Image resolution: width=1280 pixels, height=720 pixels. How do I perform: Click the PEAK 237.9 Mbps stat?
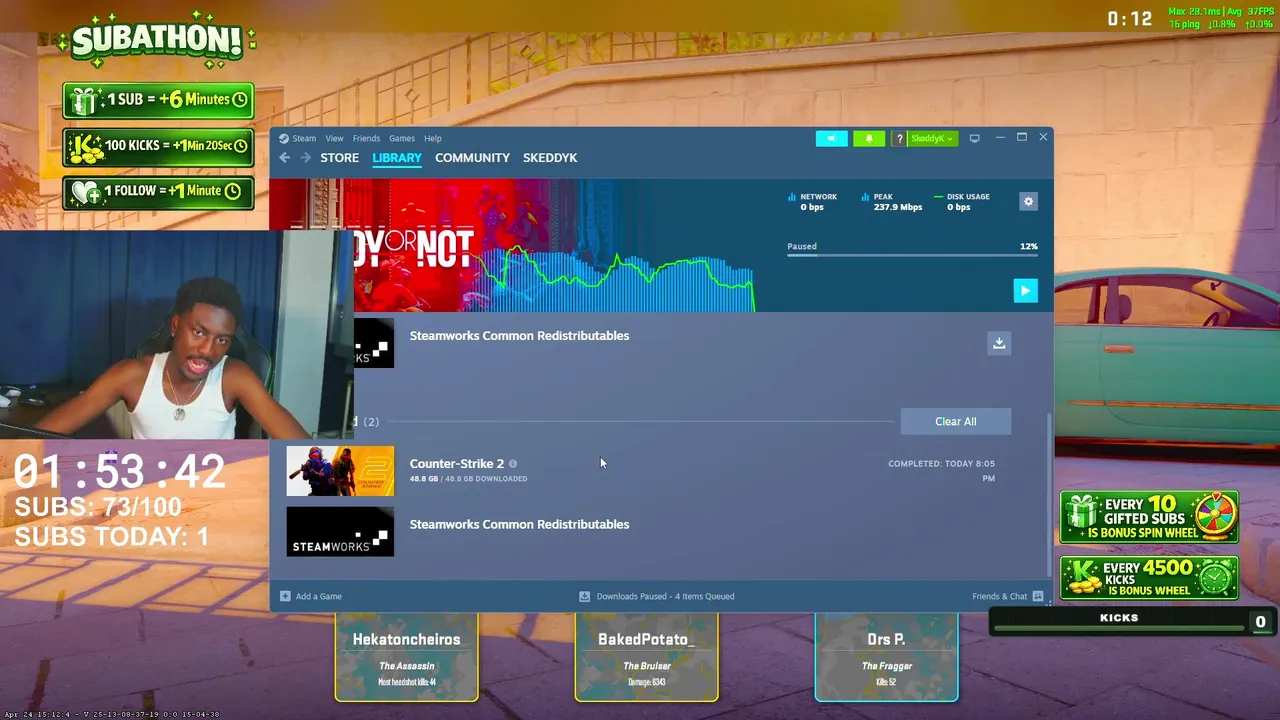pos(891,202)
